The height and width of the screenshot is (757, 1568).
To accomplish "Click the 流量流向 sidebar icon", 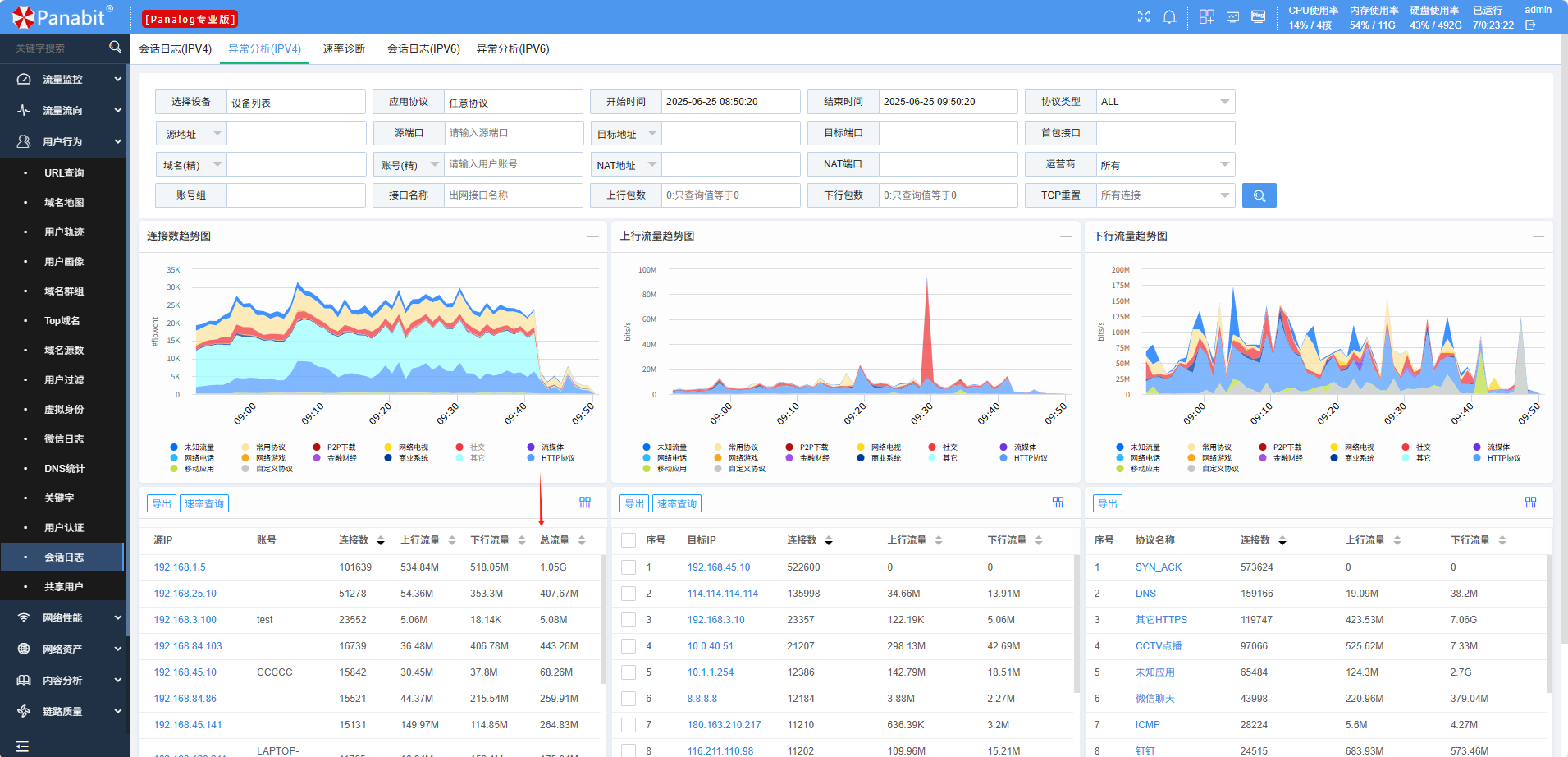I will tap(24, 110).
